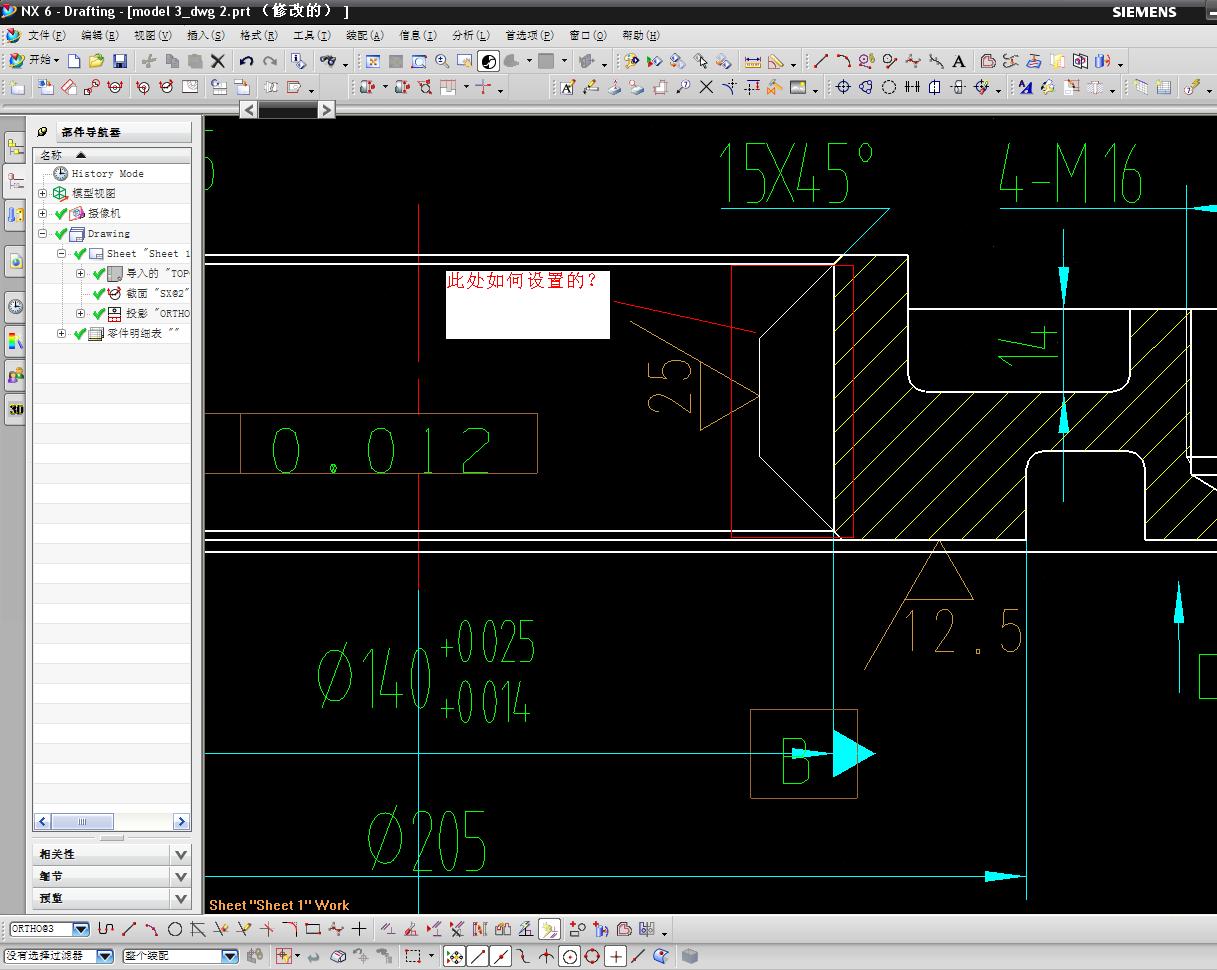Toggle green checkmark for Drawing node
This screenshot has height=970, width=1217.
tap(61, 234)
